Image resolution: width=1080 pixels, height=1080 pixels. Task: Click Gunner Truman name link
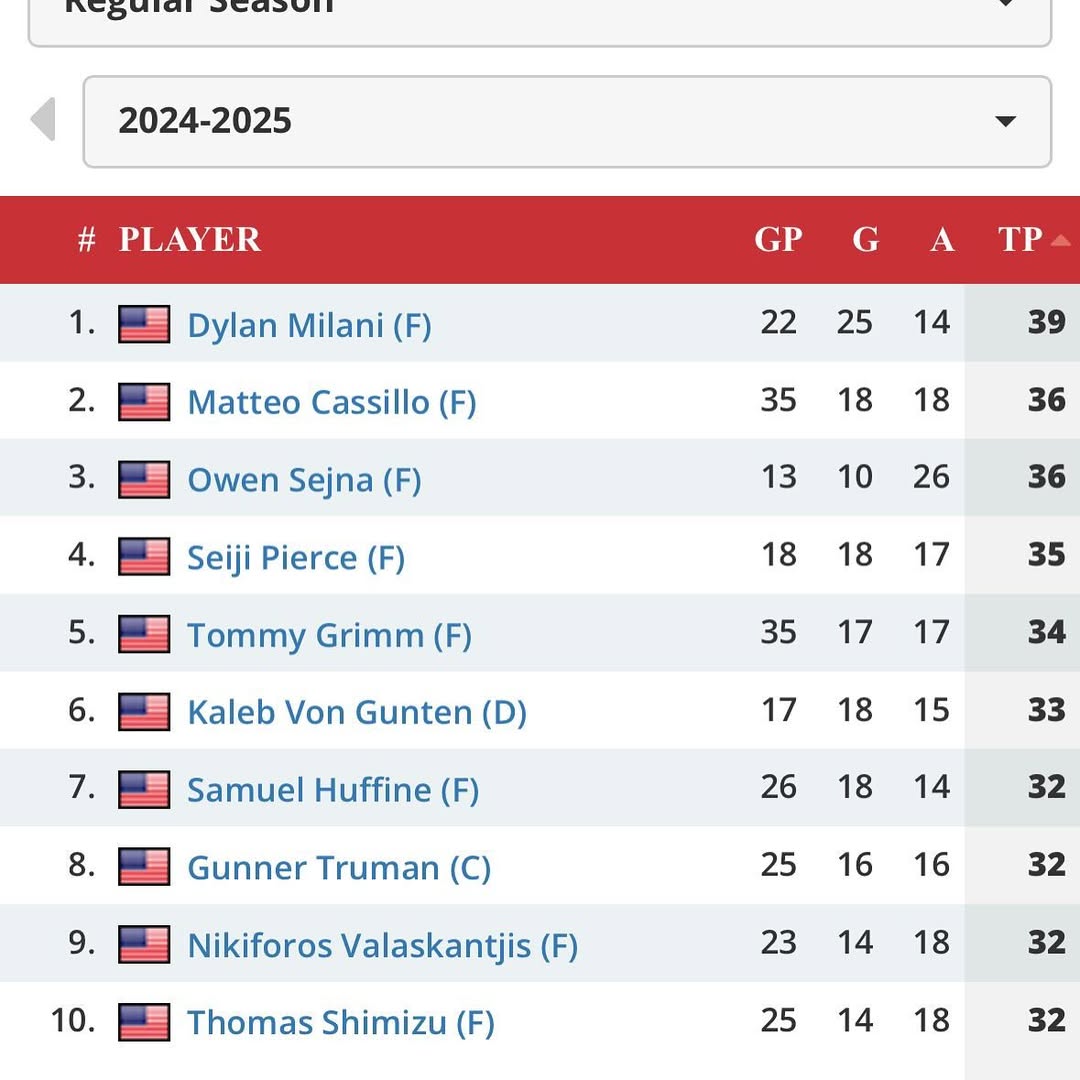coord(339,867)
